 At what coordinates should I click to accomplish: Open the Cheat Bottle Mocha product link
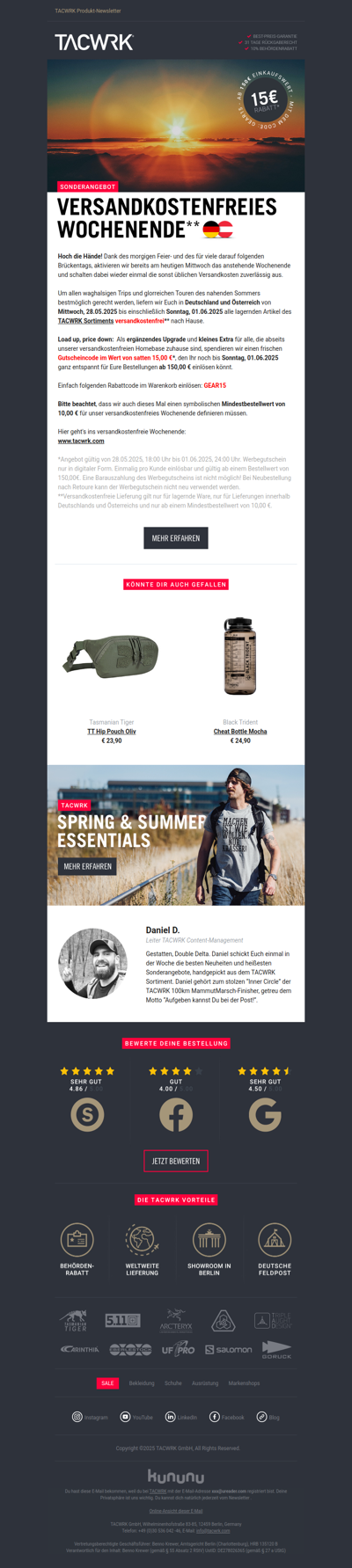[x=240, y=731]
